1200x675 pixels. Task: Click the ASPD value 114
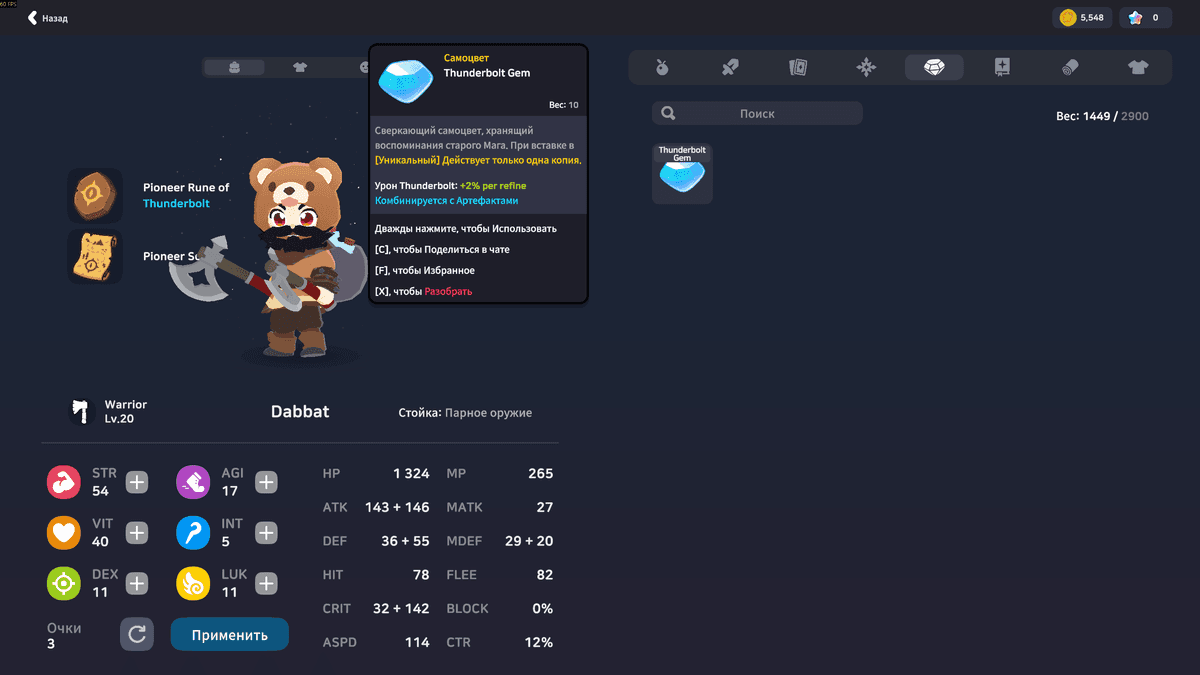[x=417, y=642]
